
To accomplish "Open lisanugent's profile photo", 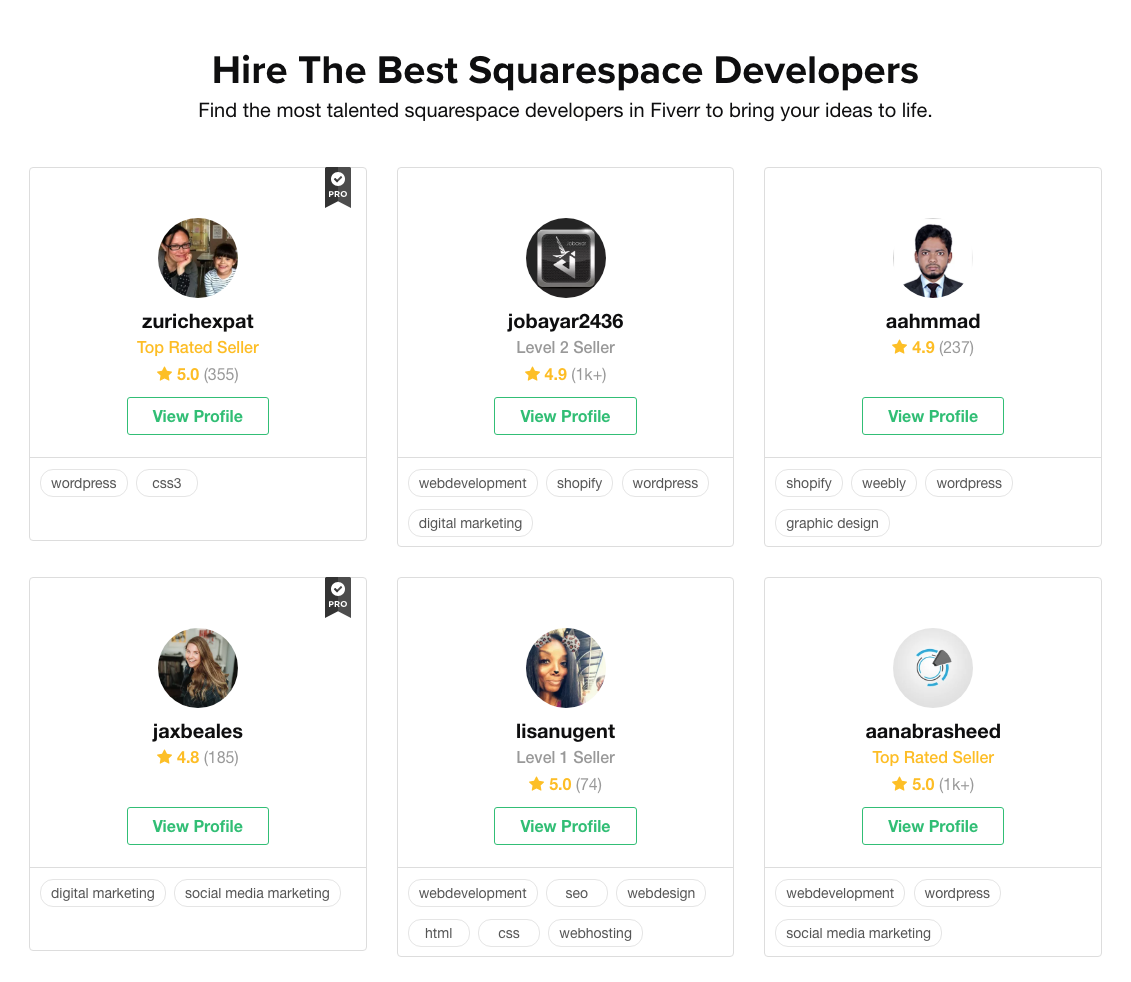I will point(566,667).
